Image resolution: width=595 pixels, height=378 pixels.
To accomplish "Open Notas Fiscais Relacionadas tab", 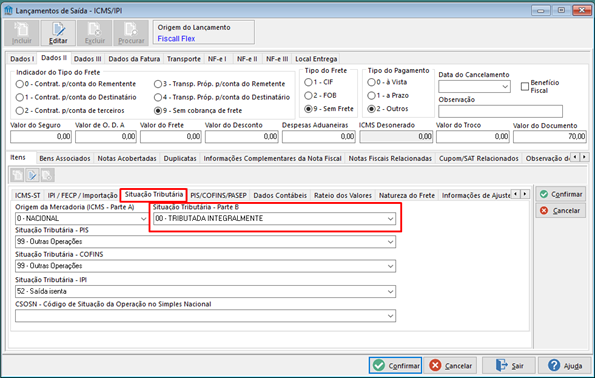I will [x=390, y=158].
